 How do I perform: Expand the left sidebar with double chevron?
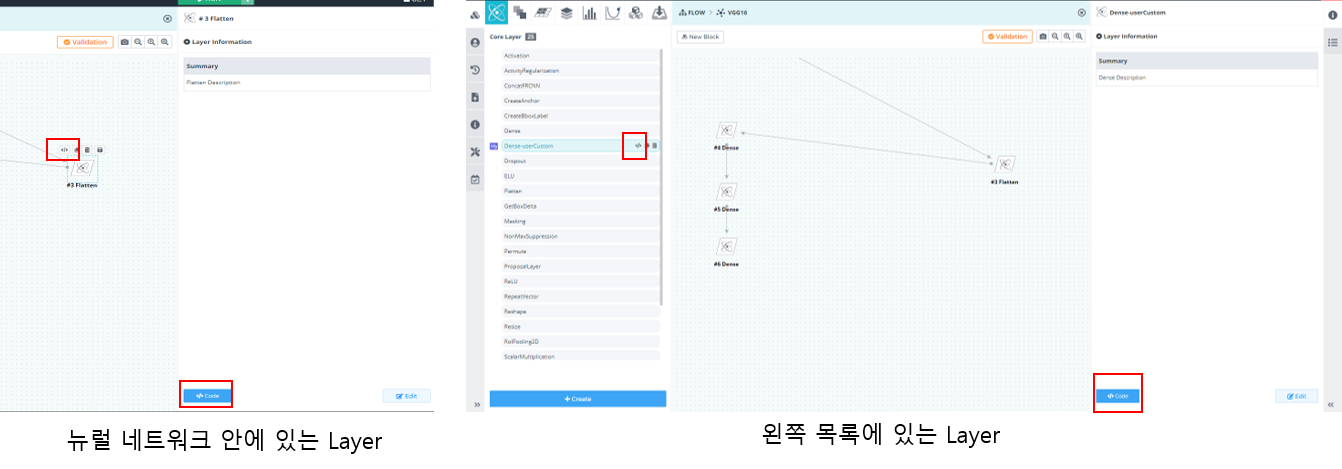coord(475,404)
